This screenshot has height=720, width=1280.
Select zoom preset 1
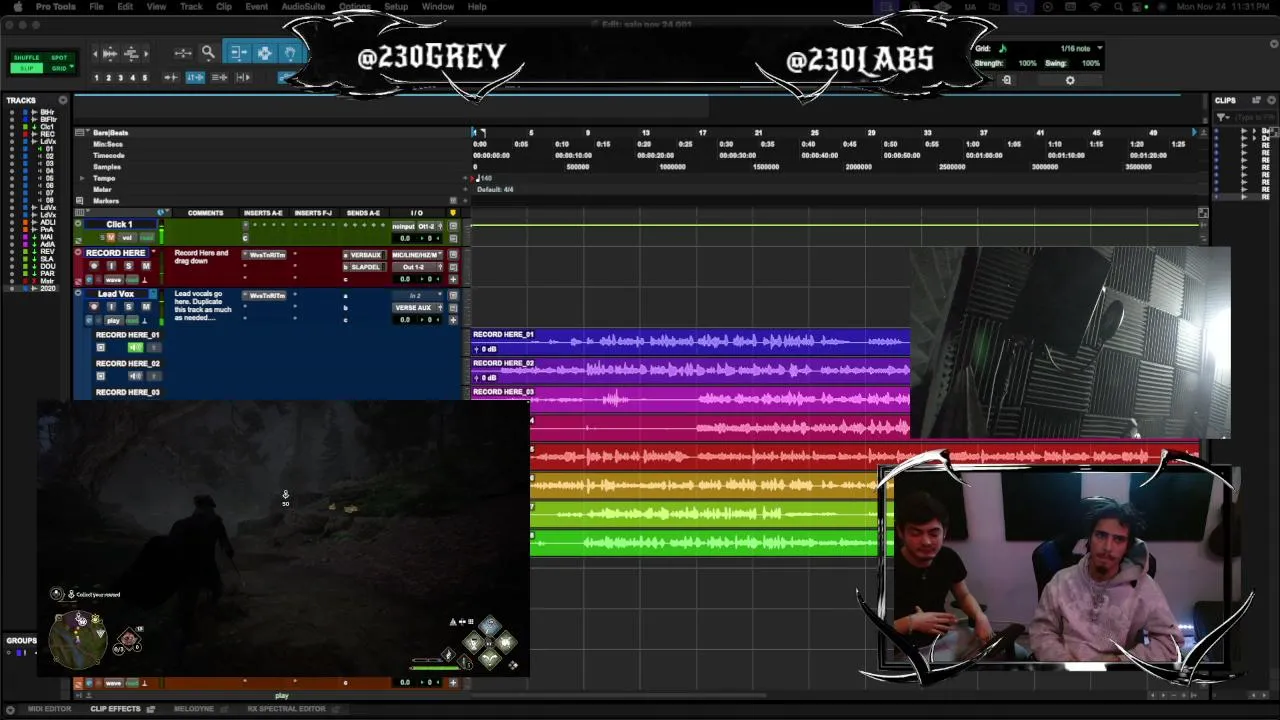[x=97, y=78]
